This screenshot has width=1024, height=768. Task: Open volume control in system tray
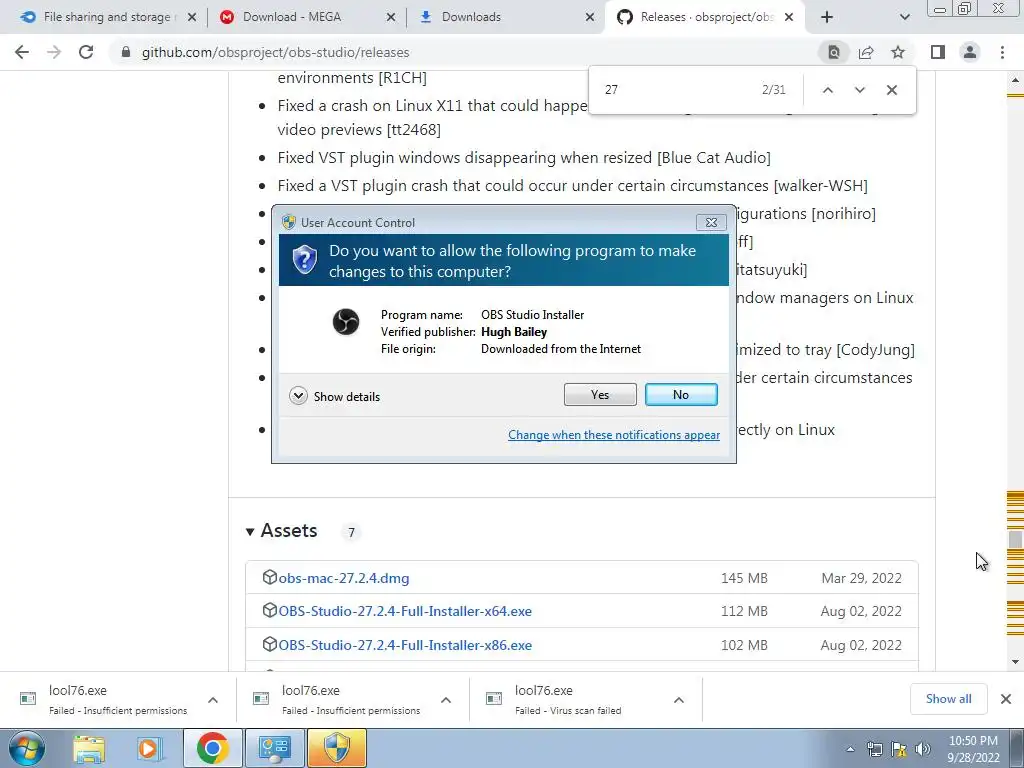tap(922, 749)
